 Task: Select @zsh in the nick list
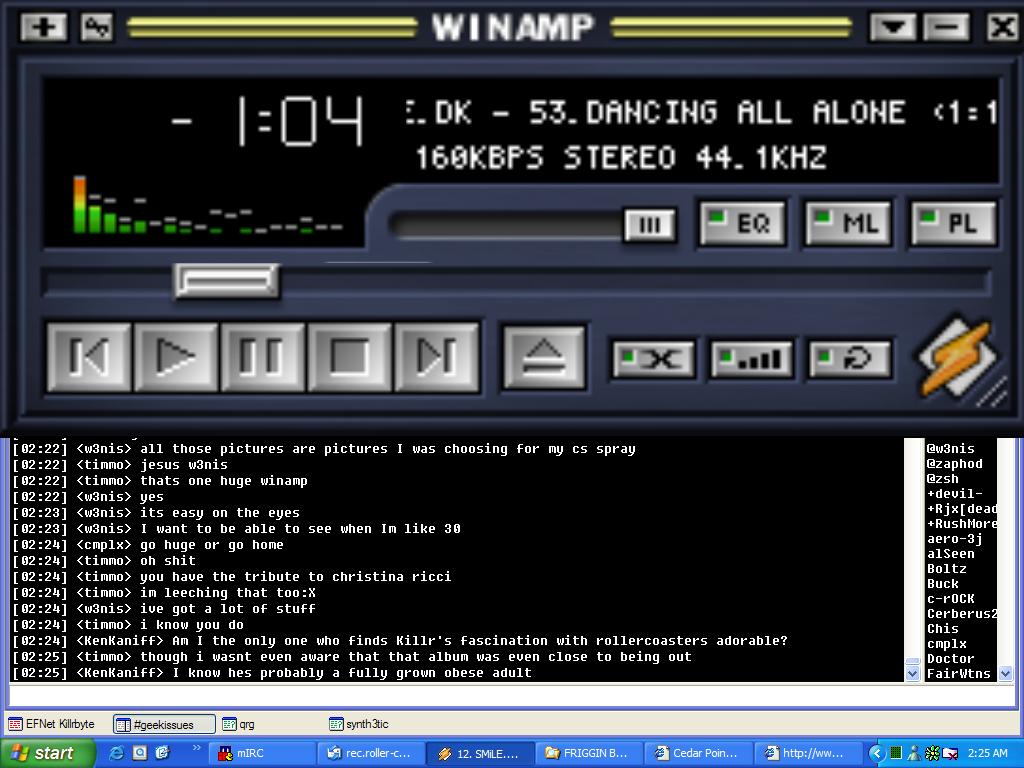pos(942,479)
